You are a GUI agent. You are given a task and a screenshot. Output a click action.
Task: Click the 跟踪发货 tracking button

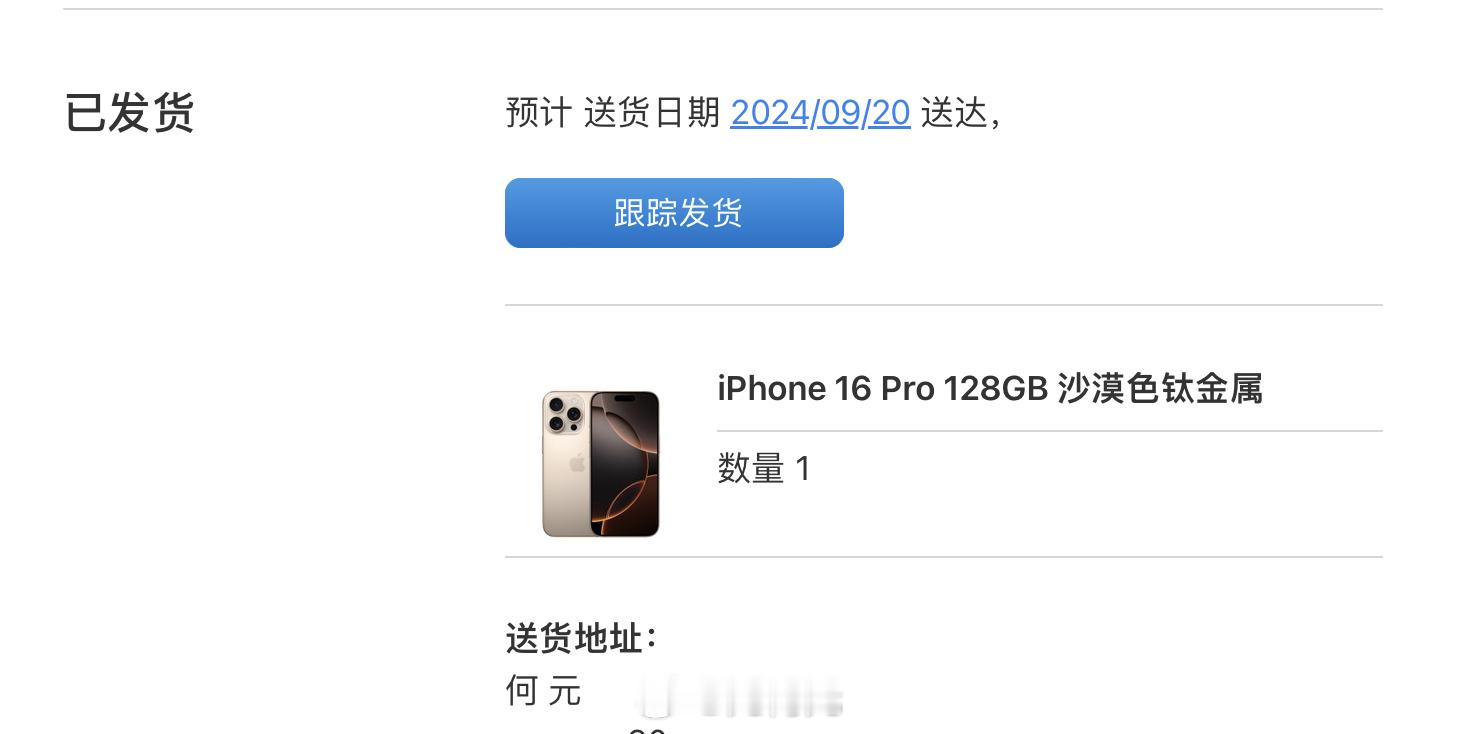click(674, 213)
